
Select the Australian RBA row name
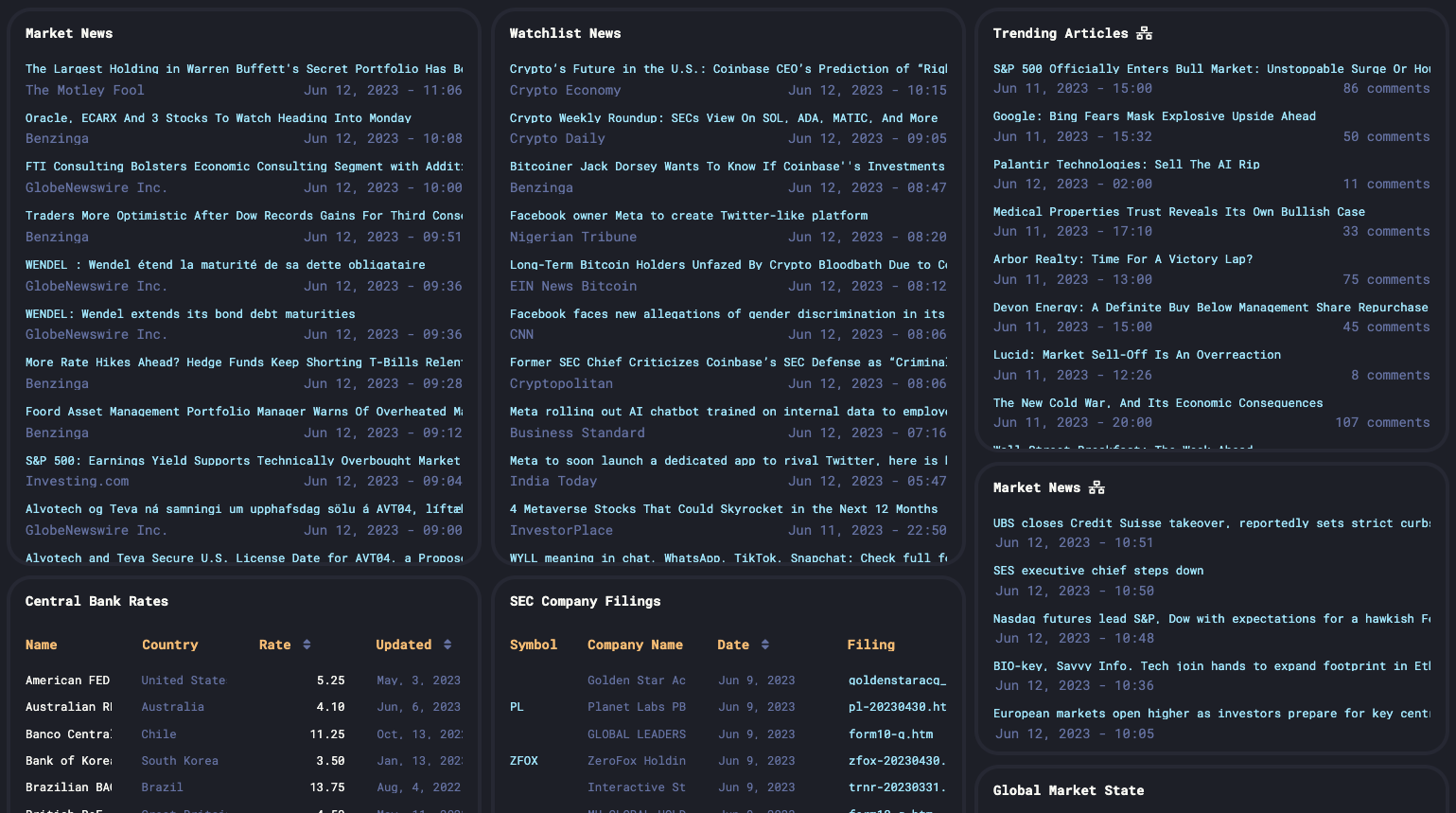(x=68, y=707)
